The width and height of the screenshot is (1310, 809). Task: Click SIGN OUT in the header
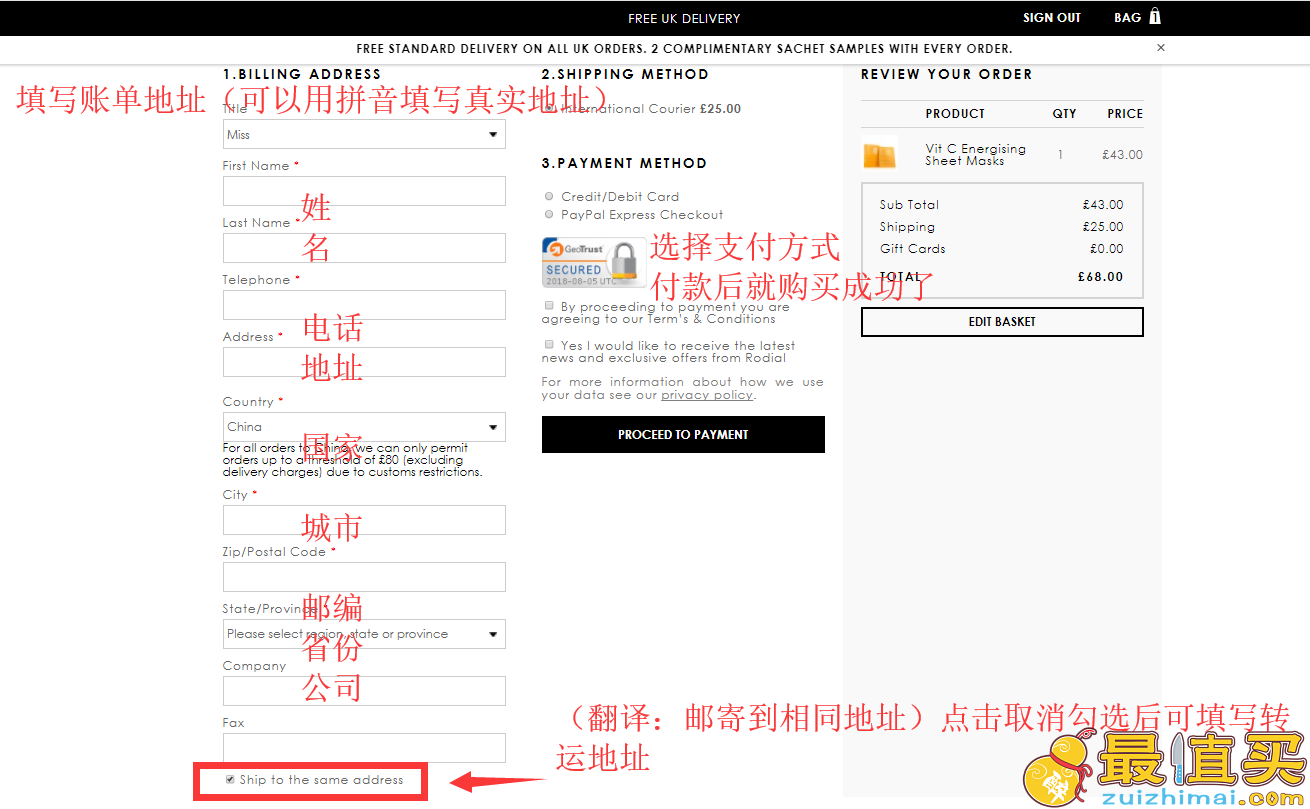pyautogui.click(x=1052, y=18)
